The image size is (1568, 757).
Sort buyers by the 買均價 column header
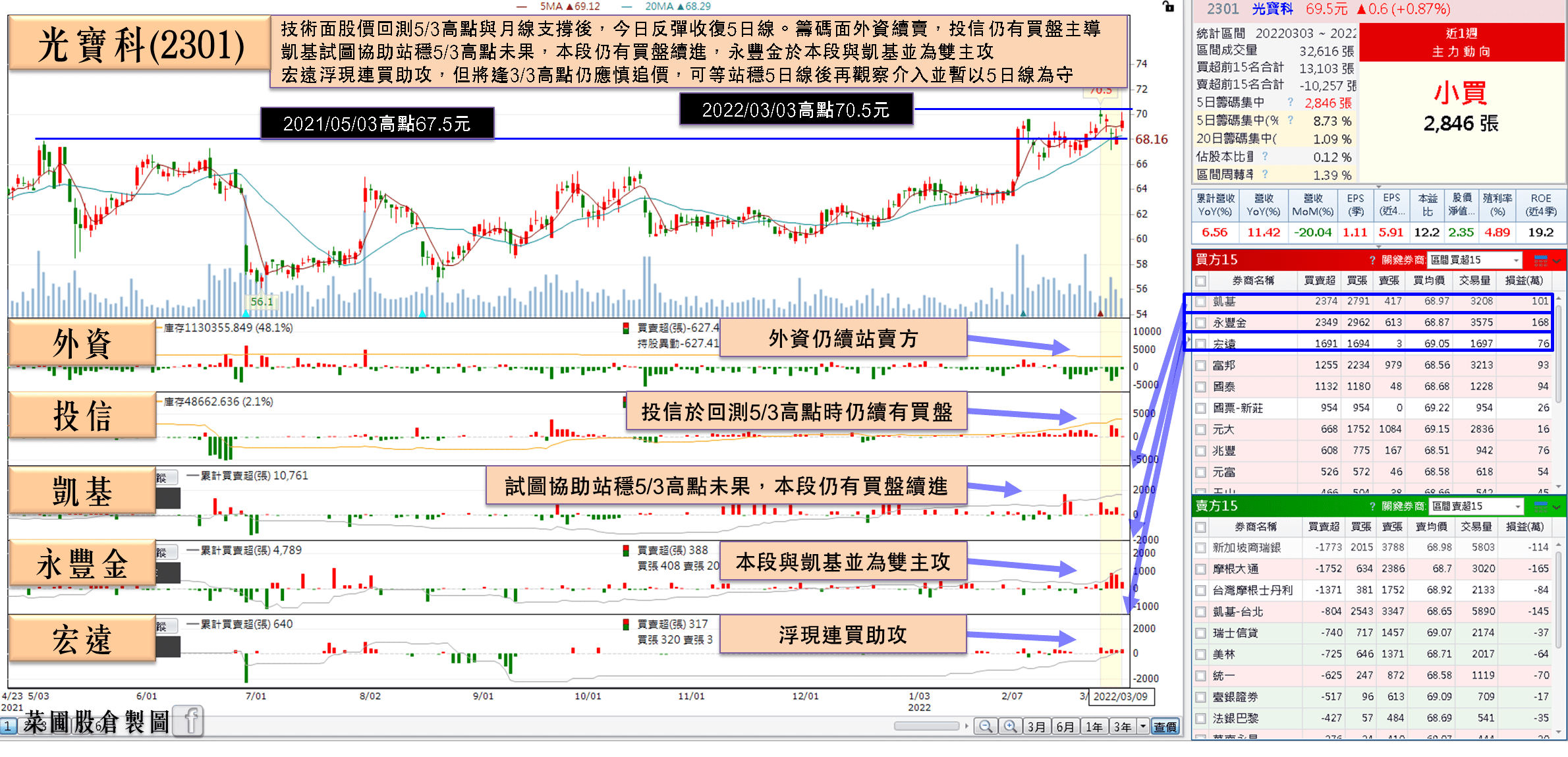click(x=1428, y=281)
